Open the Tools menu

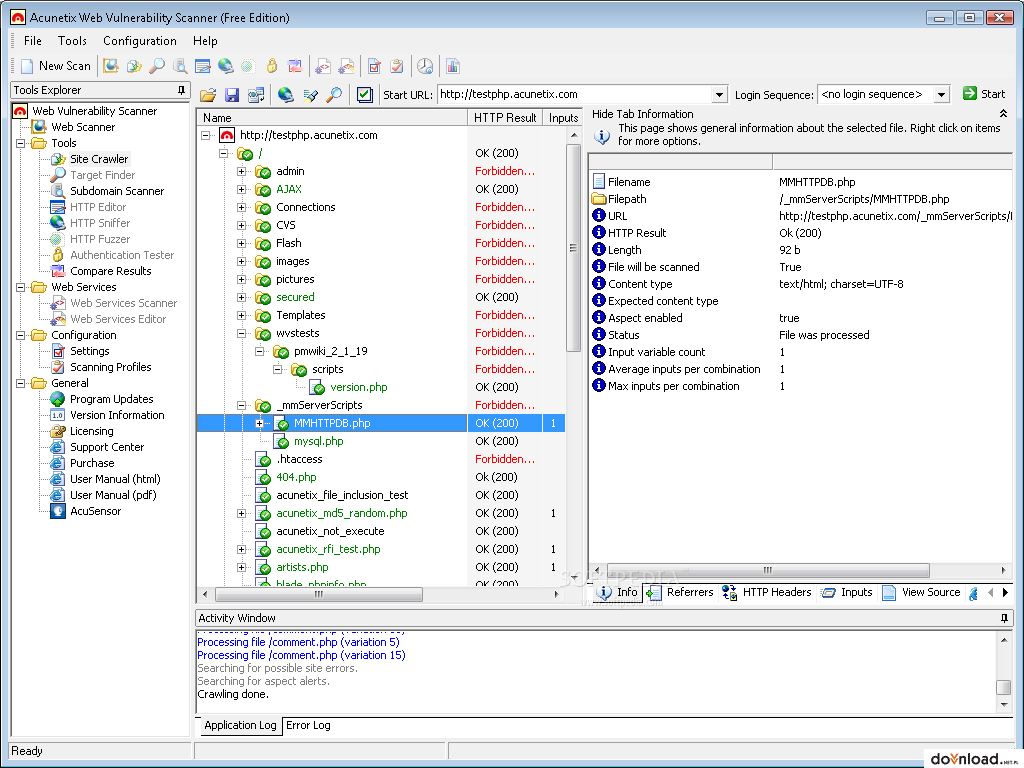[72, 40]
